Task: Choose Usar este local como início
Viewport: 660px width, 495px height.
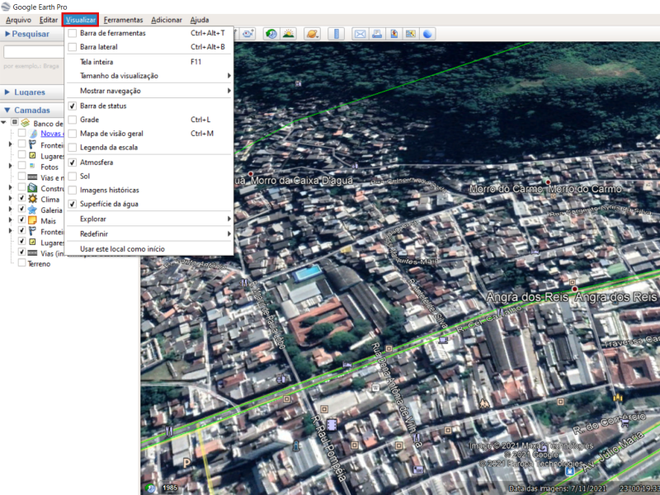Action: point(149,249)
